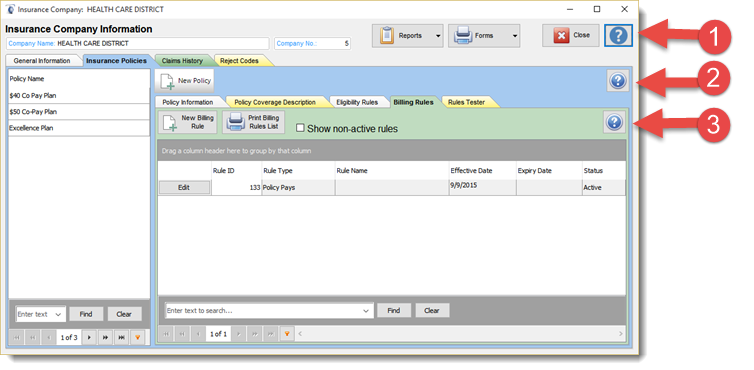Viewport: 754px width, 370px height.
Task: Go to previous record in policy list pager
Action: 49,338
